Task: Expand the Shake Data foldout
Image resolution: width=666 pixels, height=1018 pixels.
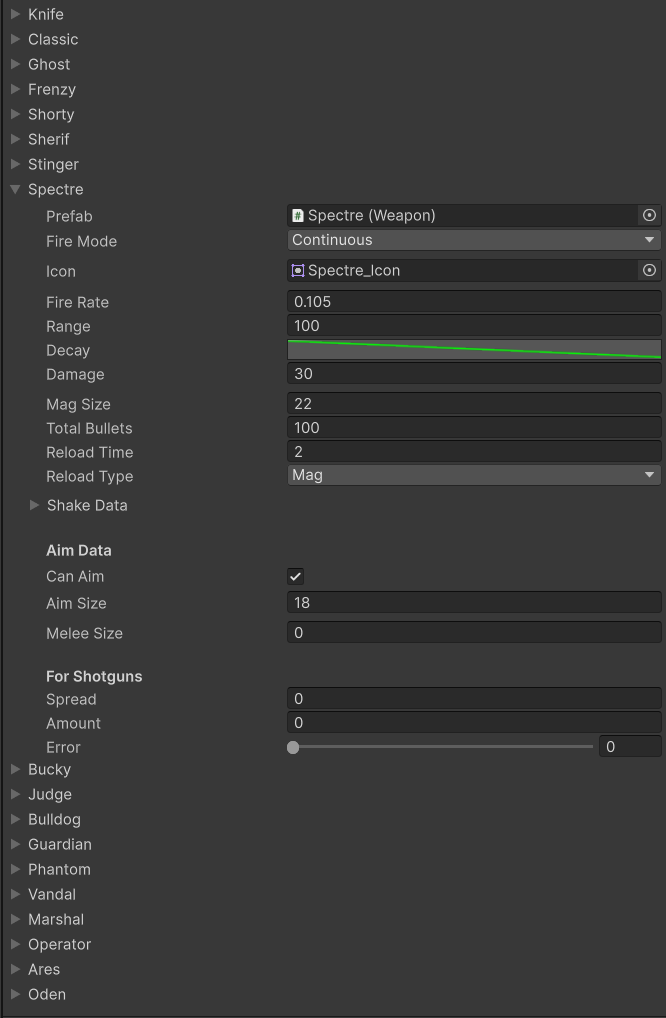Action: click(x=34, y=505)
